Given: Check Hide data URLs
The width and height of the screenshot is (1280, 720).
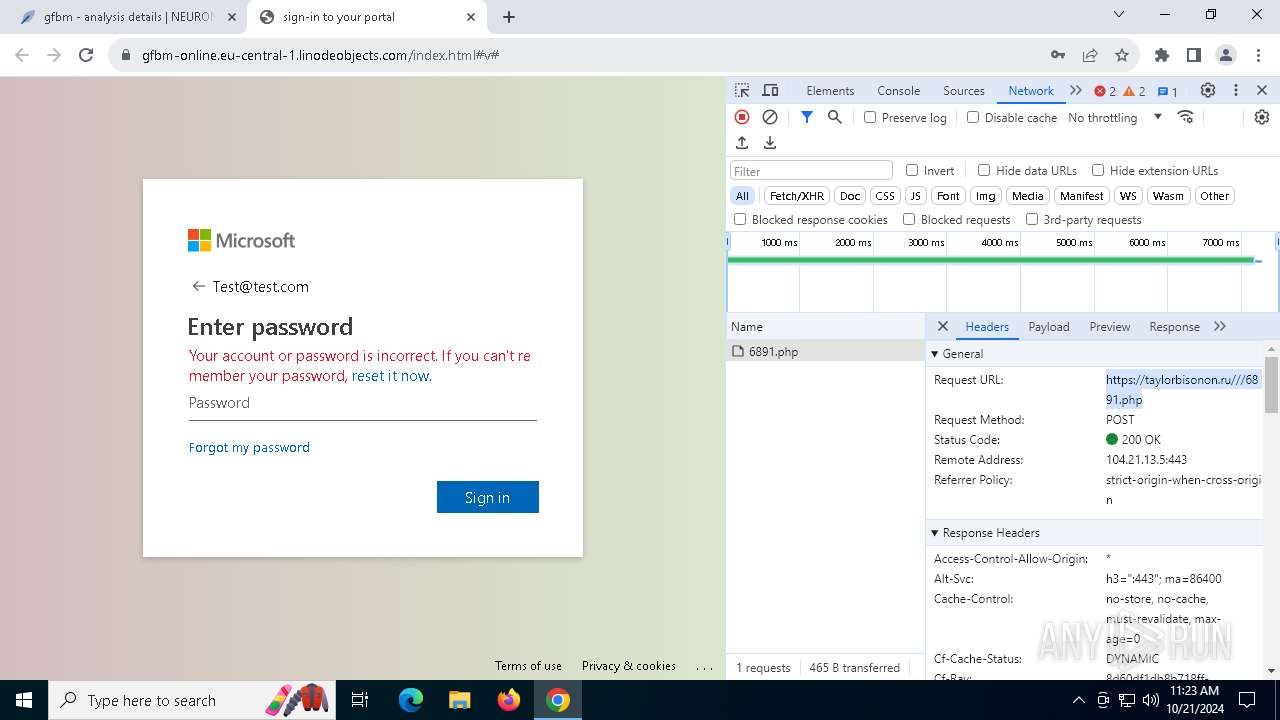Looking at the screenshot, I should coord(984,170).
